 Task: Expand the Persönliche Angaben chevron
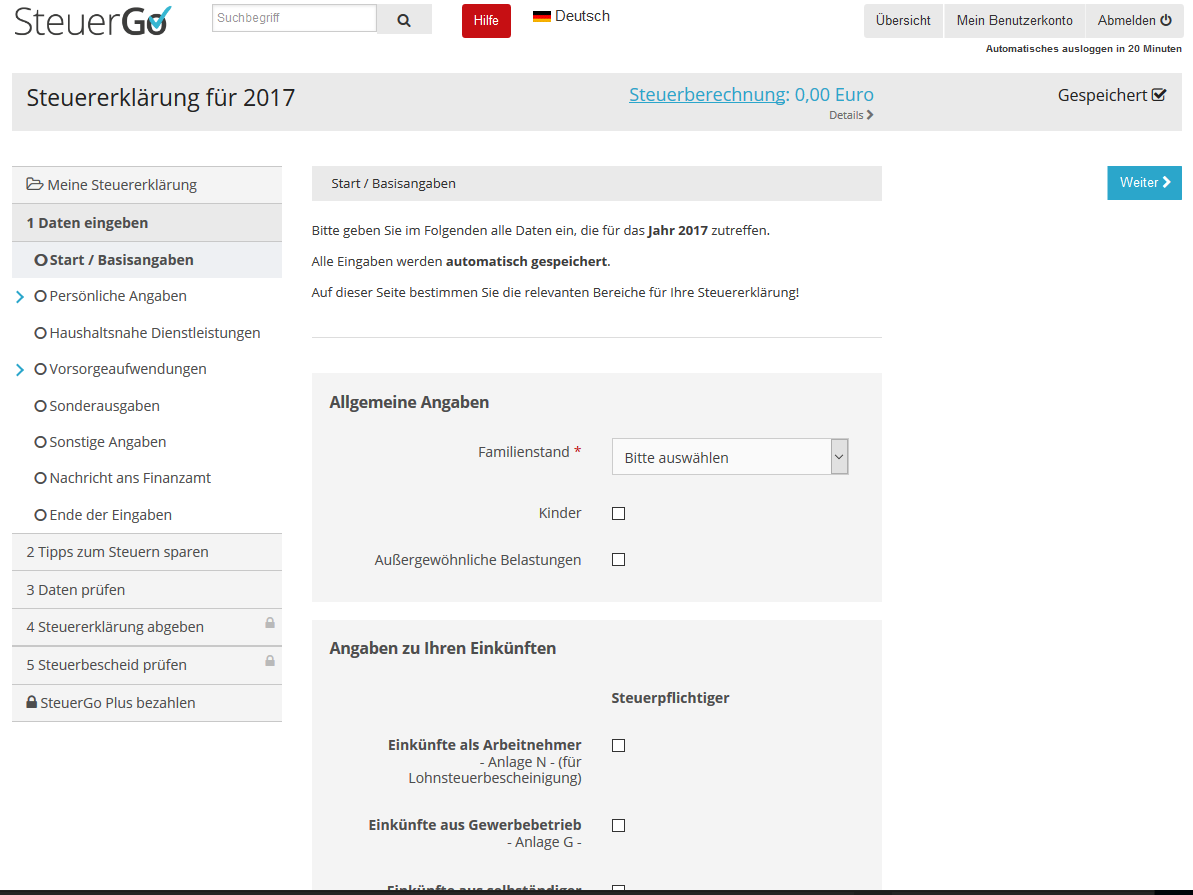click(20, 297)
